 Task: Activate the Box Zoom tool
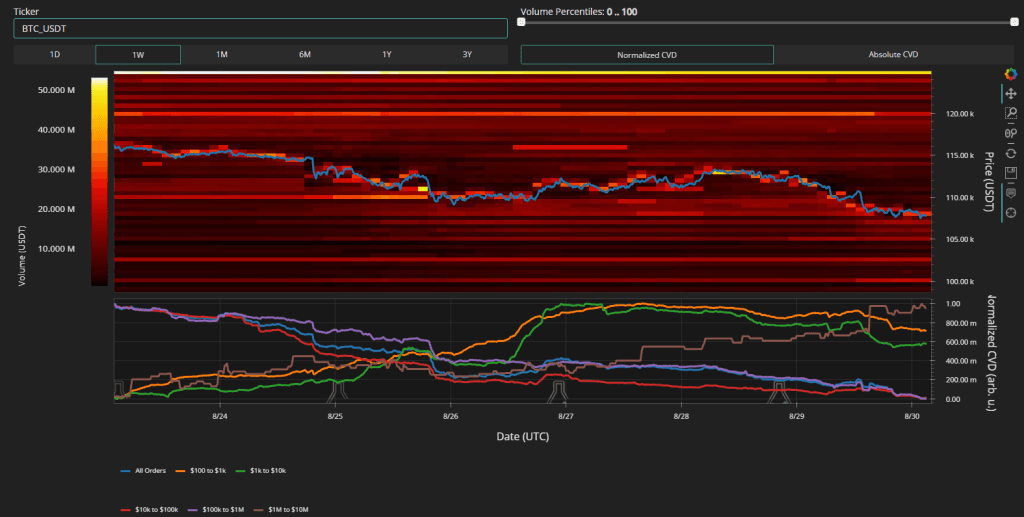coord(1010,113)
